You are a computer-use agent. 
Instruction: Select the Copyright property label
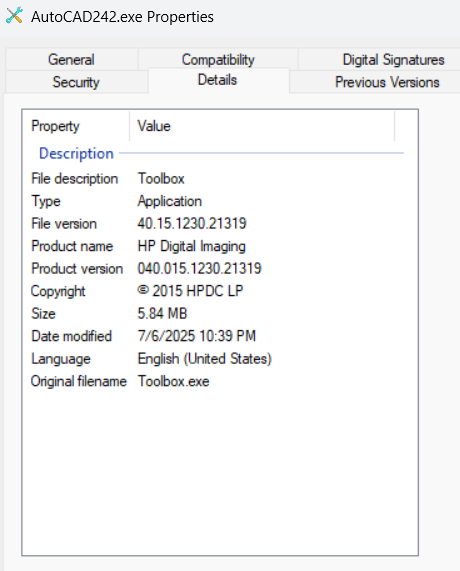[x=58, y=291]
